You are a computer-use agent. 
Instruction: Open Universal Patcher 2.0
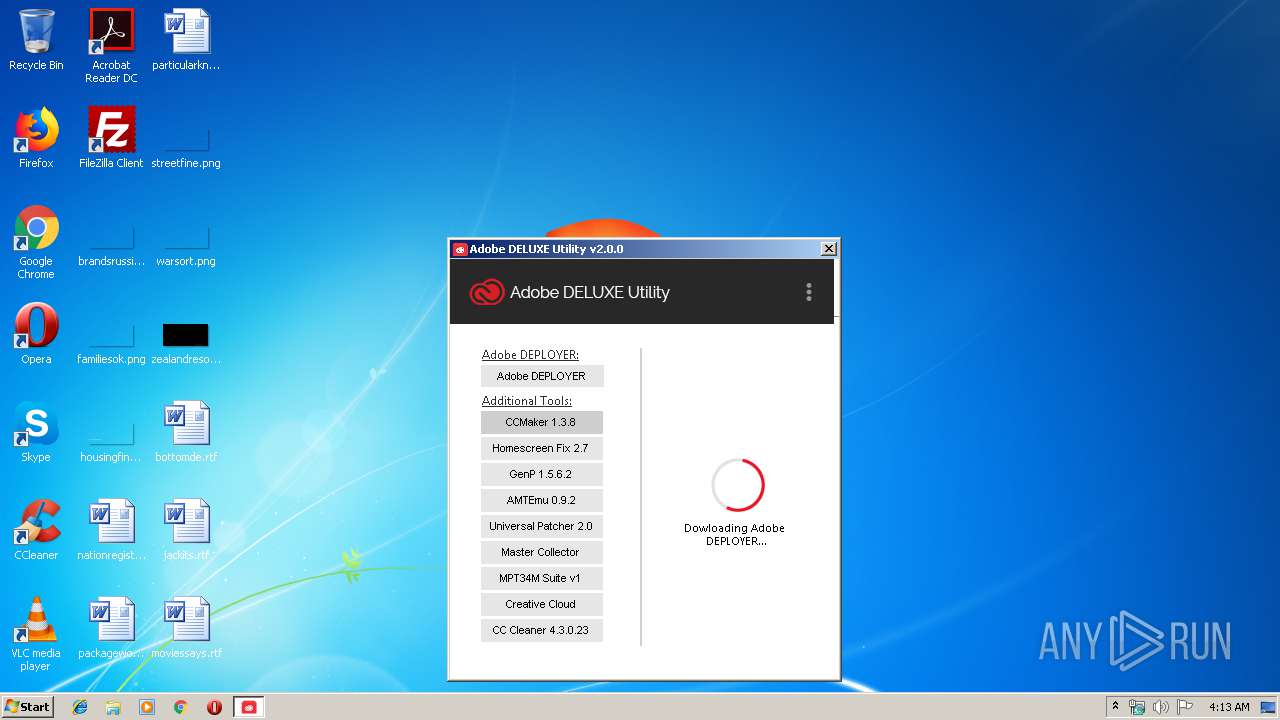point(541,526)
